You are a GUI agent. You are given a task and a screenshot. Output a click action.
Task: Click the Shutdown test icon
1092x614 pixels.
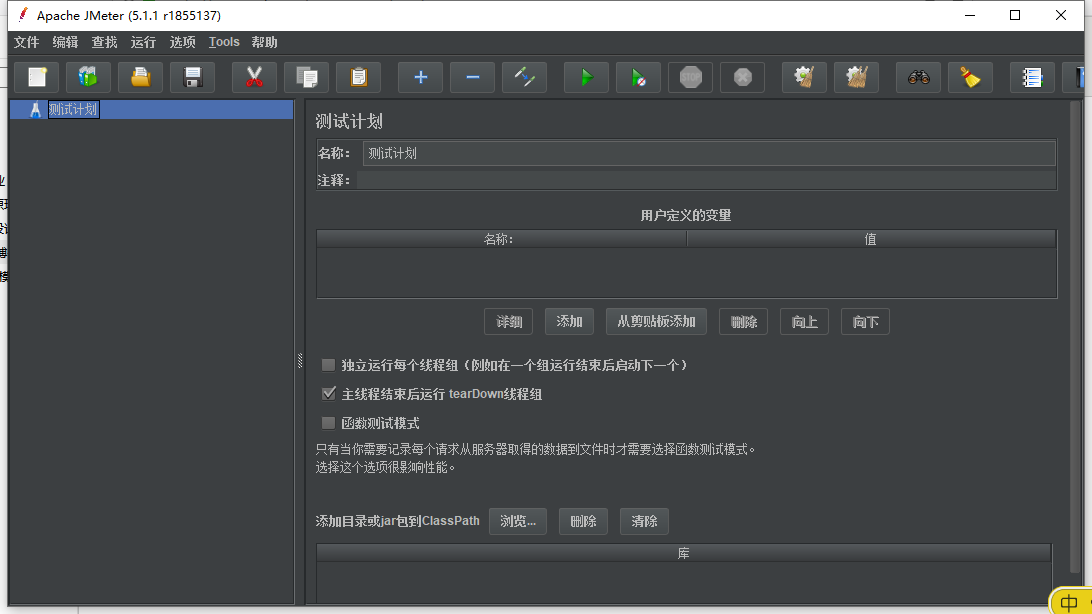pos(742,77)
